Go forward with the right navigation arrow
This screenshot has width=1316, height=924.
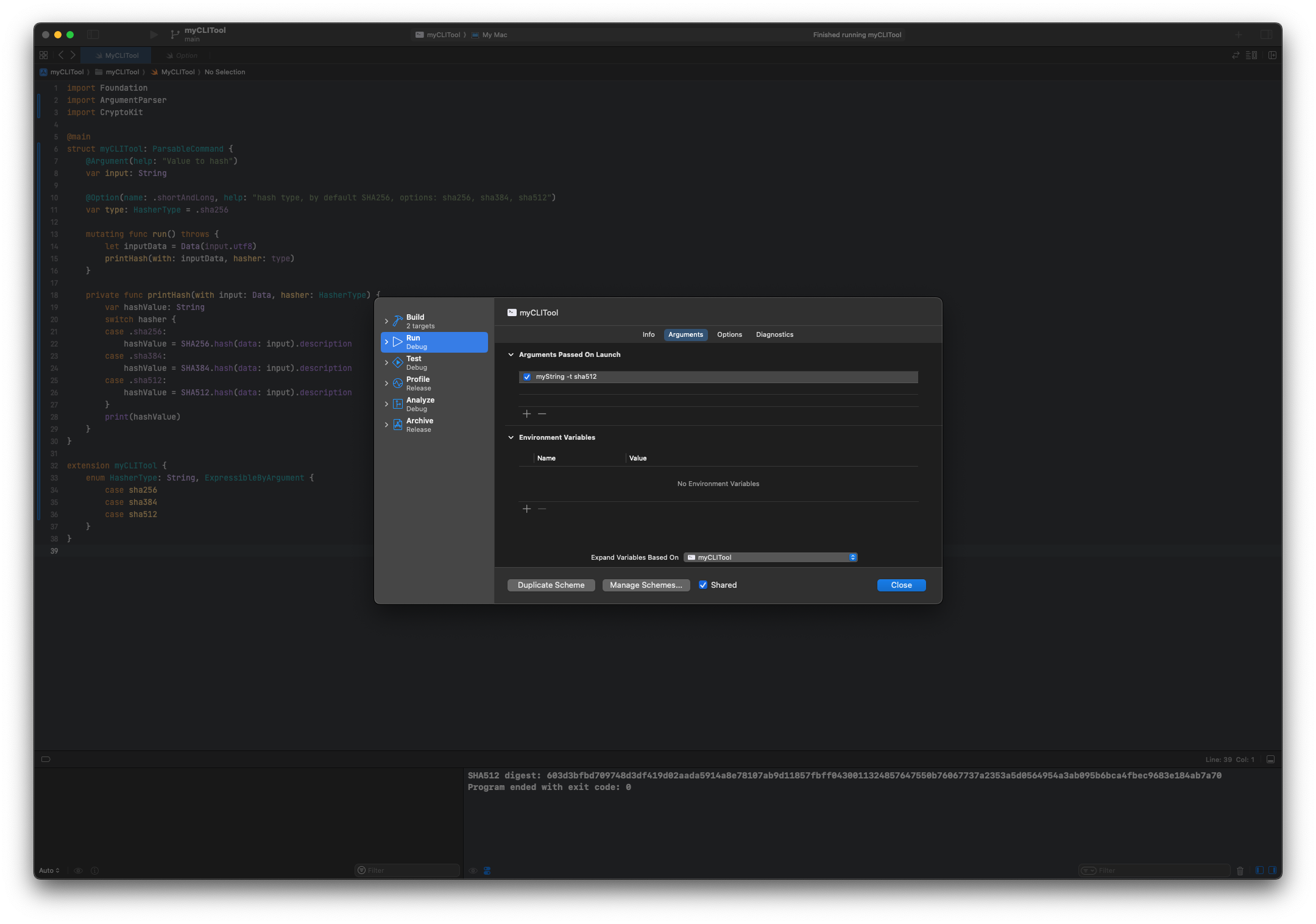click(x=73, y=55)
